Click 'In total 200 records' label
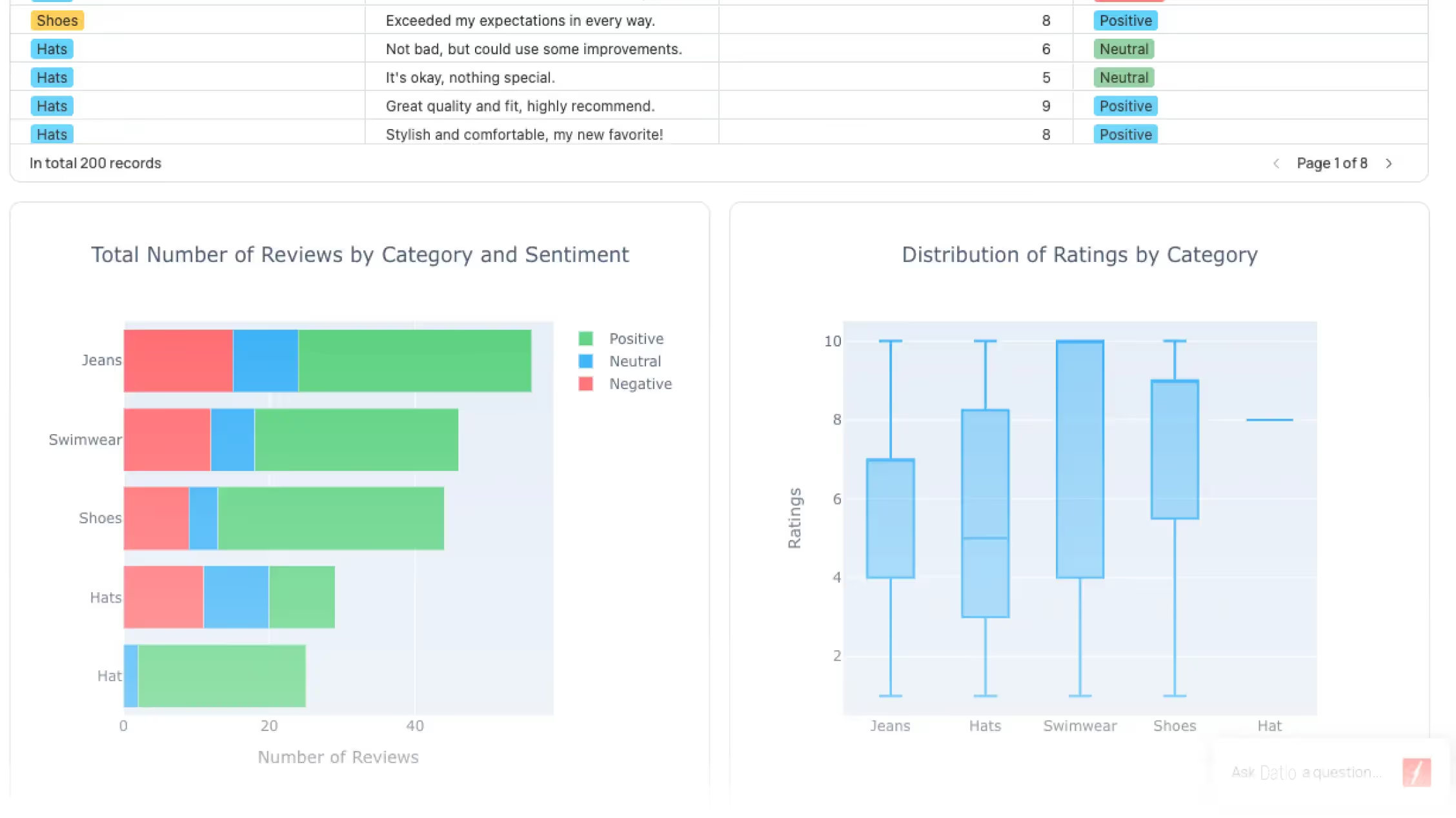This screenshot has height=818, width=1456. 96,163
